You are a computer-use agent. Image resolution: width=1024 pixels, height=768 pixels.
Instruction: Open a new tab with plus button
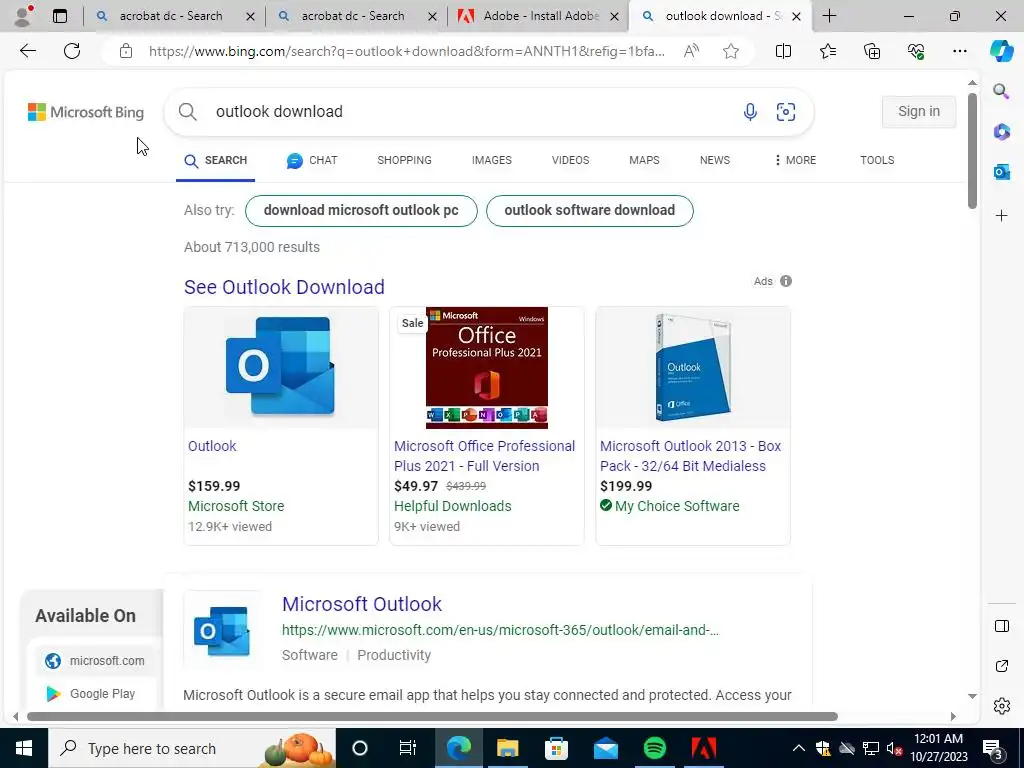point(829,16)
